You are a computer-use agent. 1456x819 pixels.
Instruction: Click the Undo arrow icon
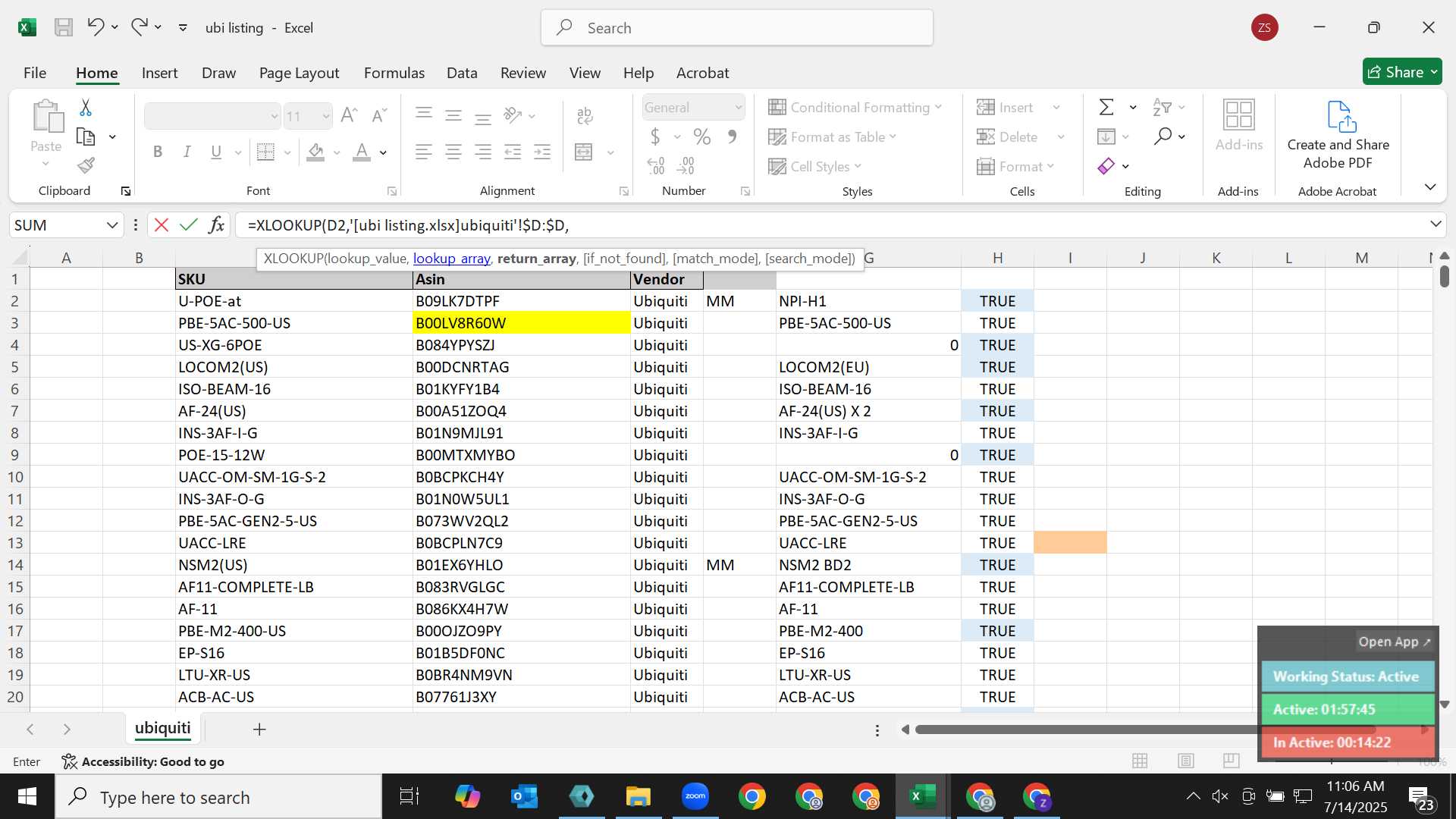(x=96, y=27)
